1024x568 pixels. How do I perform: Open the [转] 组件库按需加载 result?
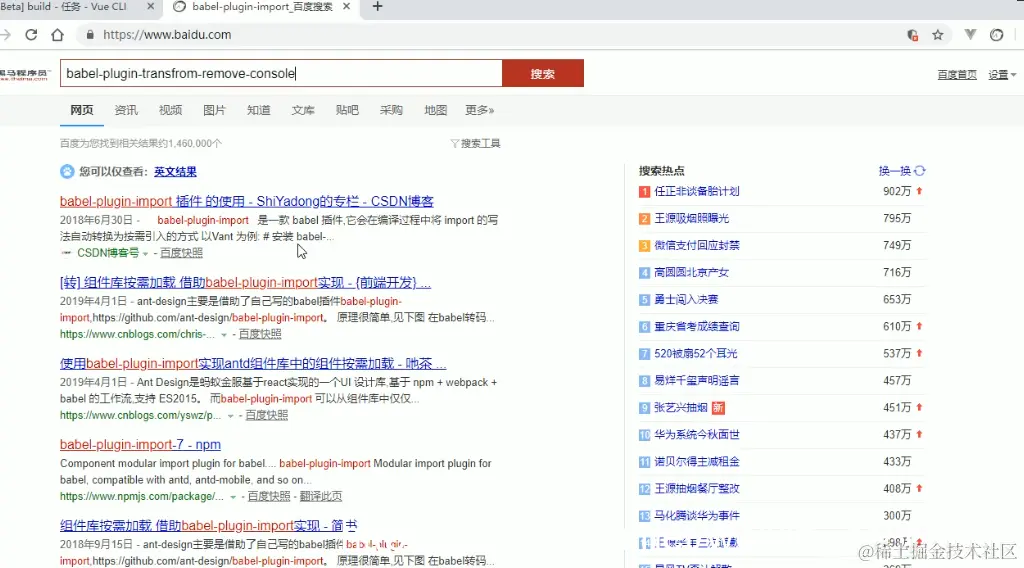pos(246,283)
